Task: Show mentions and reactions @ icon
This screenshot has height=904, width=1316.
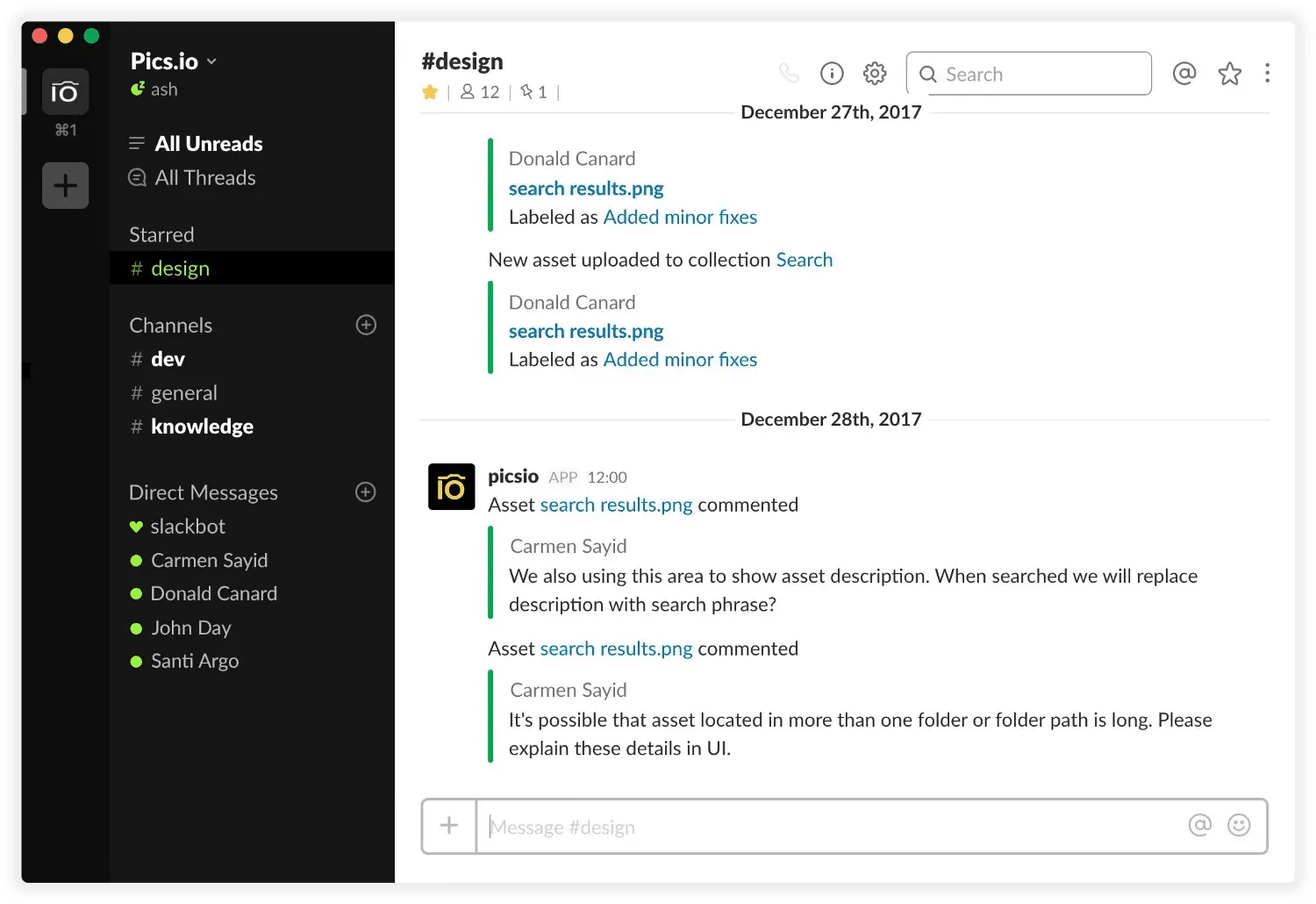Action: coord(1184,73)
